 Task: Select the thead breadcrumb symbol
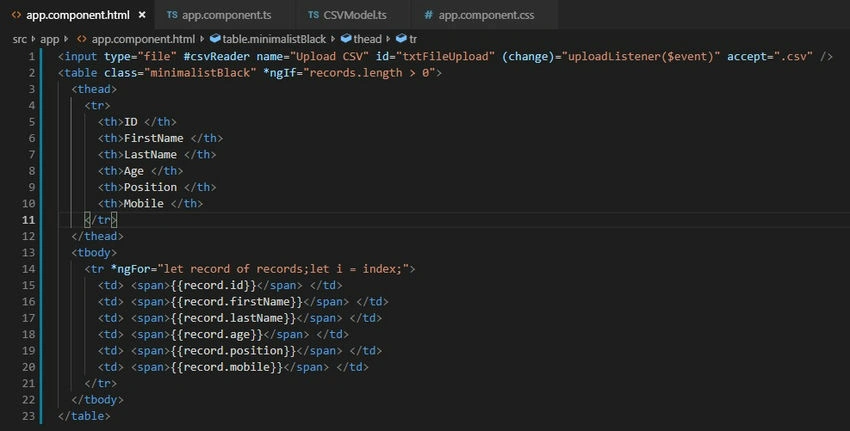(368, 39)
